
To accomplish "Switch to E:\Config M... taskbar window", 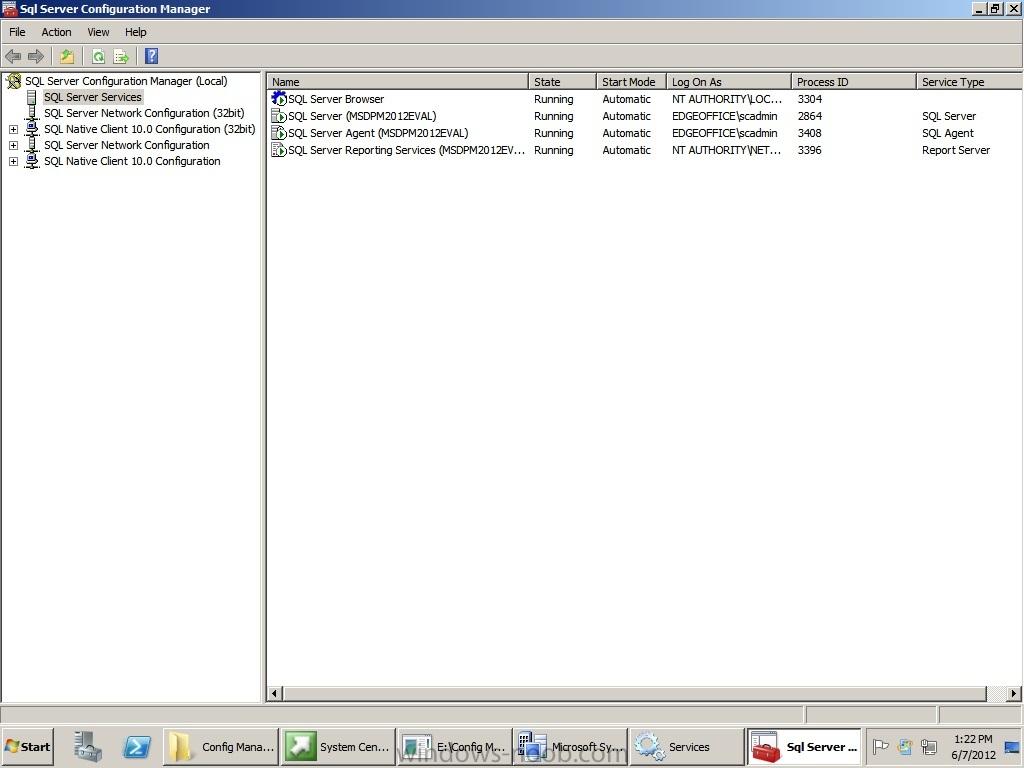I will point(455,746).
